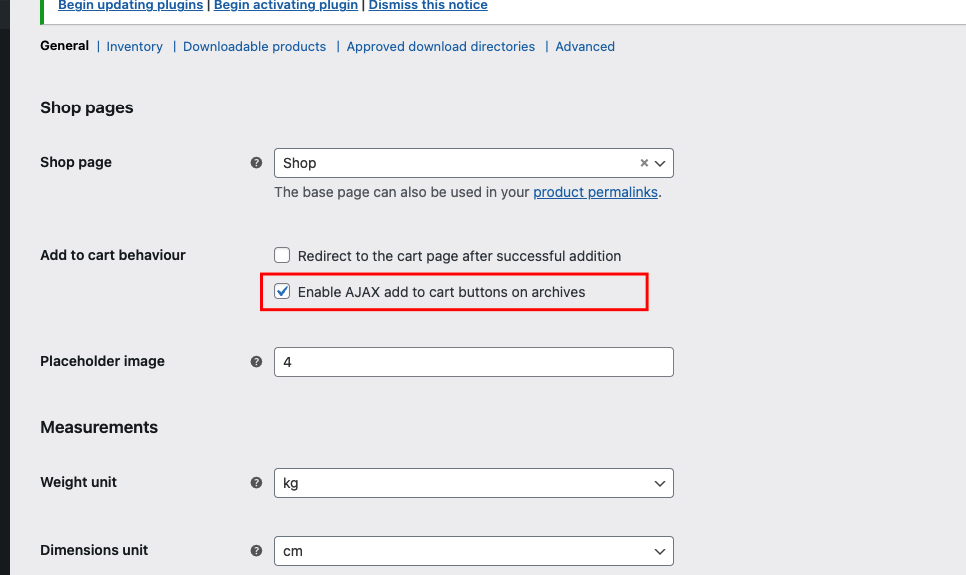Click the Shop page help tooltip icon
The width and height of the screenshot is (966, 575).
coord(256,163)
